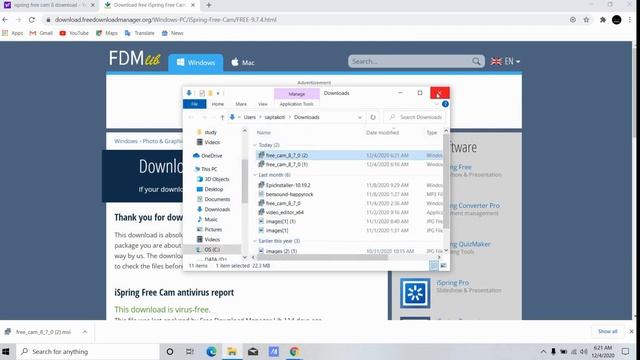Image resolution: width=640 pixels, height=360 pixels.
Task: Open File Explorer taskbar icon
Action: (232, 351)
